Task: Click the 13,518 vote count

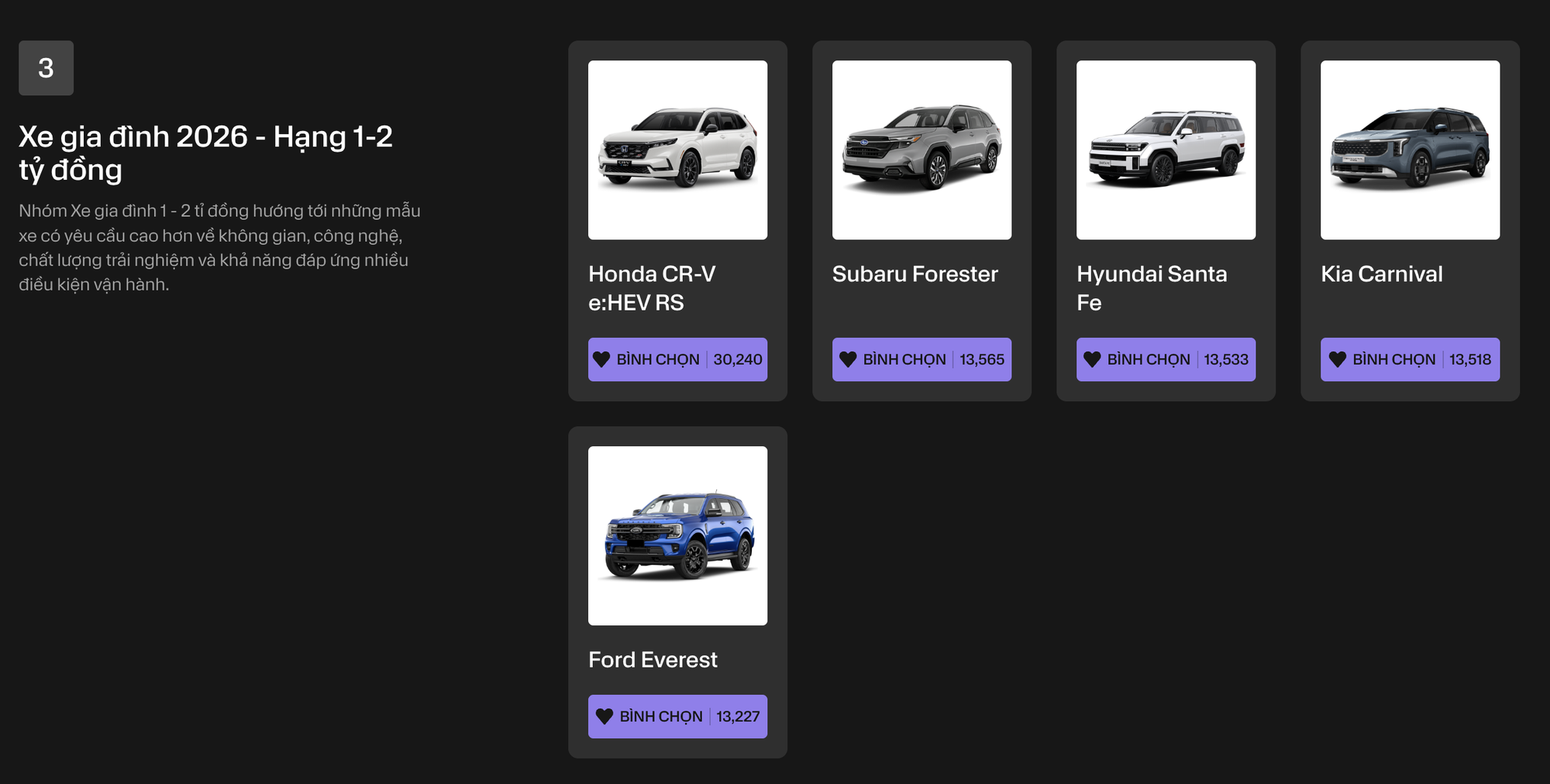Action: pos(1470,359)
